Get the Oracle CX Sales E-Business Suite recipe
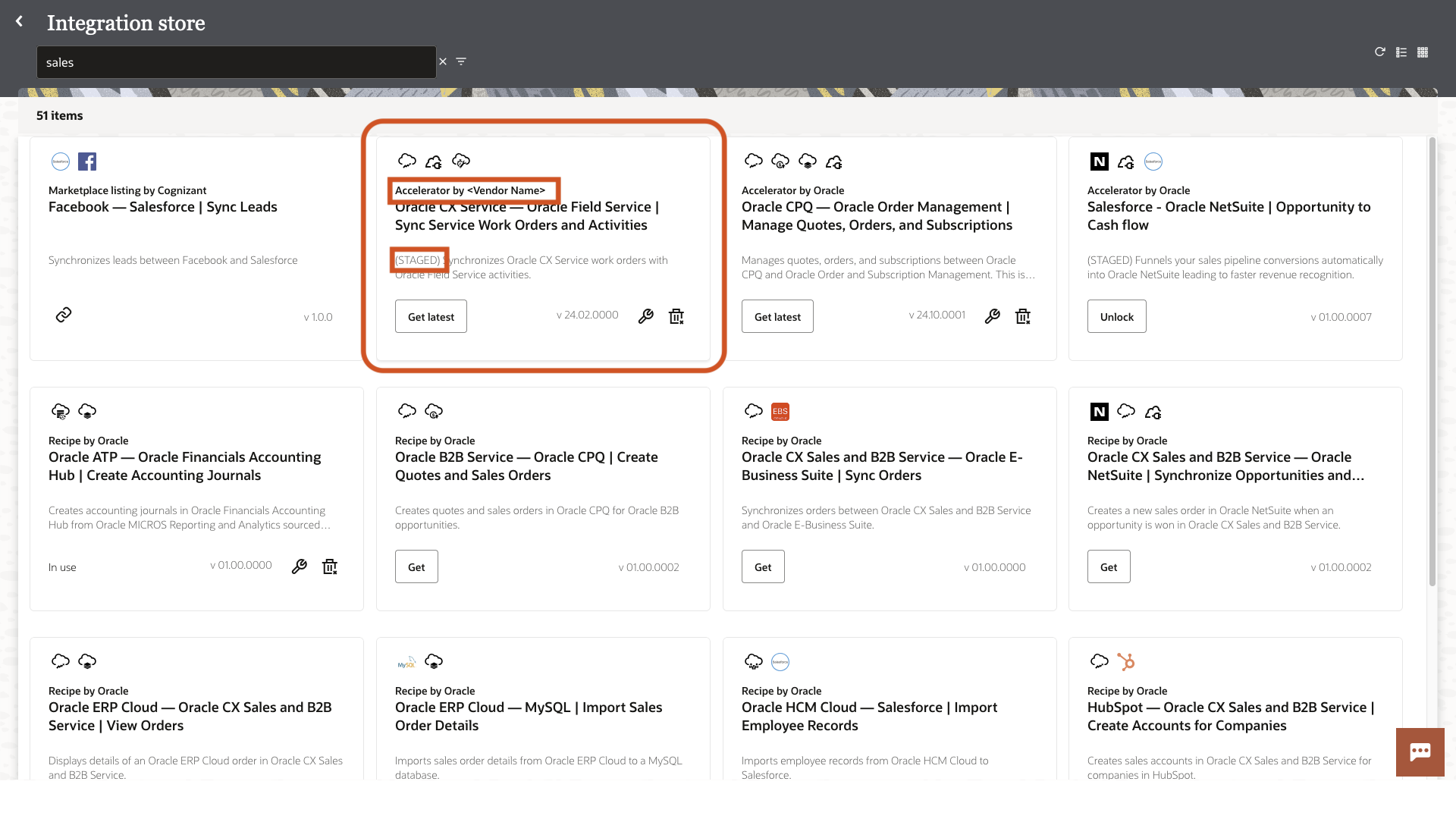 click(763, 567)
